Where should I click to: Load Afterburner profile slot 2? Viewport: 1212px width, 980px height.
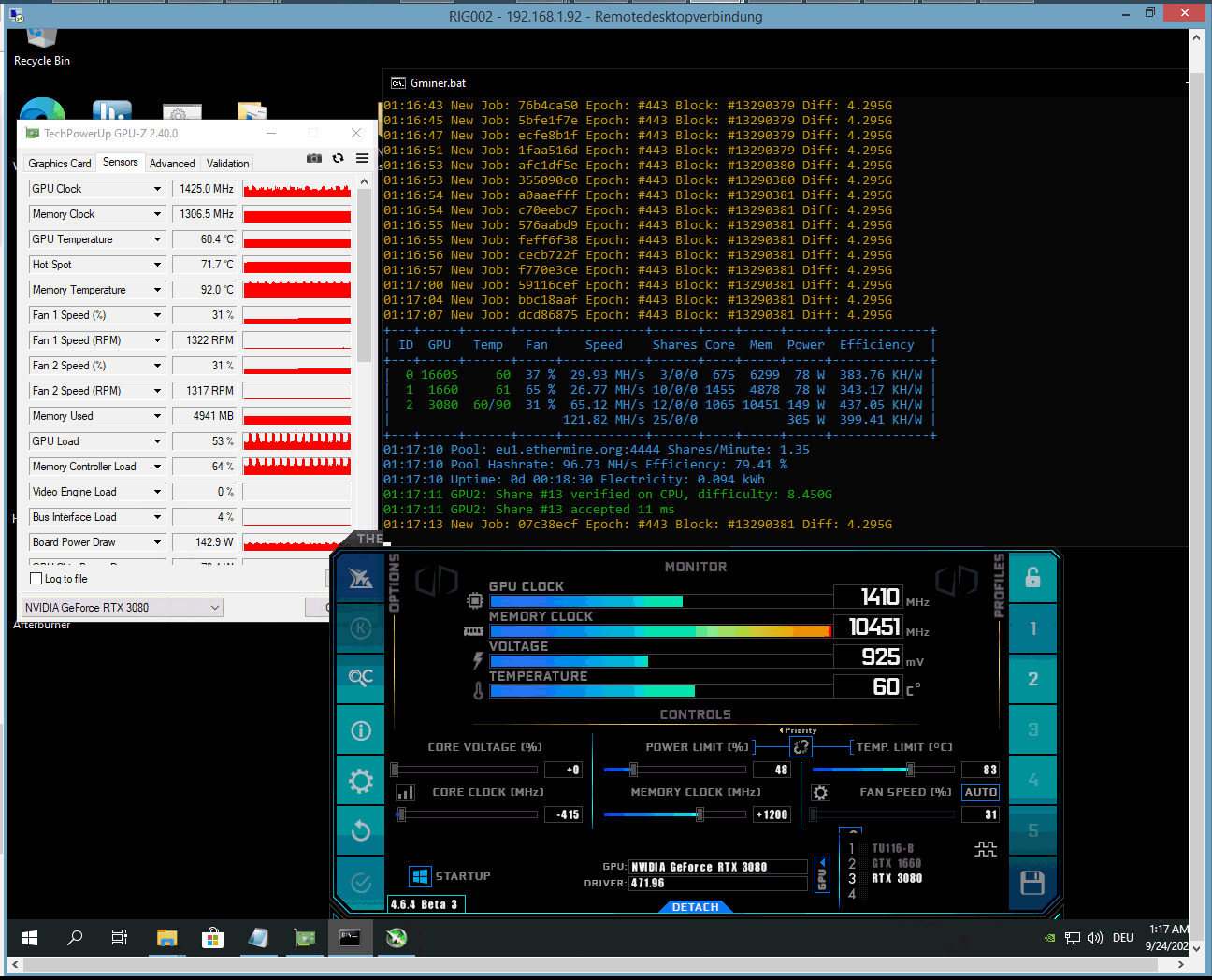(1032, 679)
